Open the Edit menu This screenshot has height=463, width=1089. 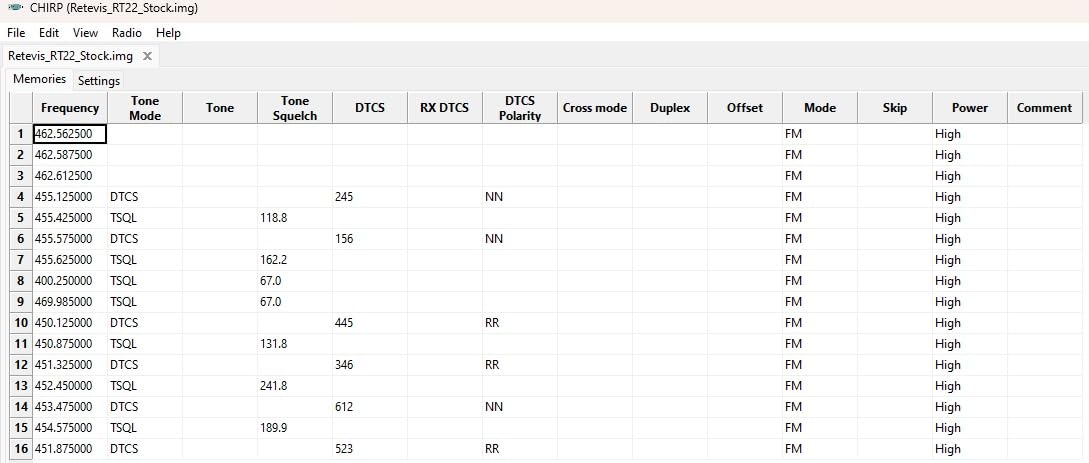click(x=49, y=33)
